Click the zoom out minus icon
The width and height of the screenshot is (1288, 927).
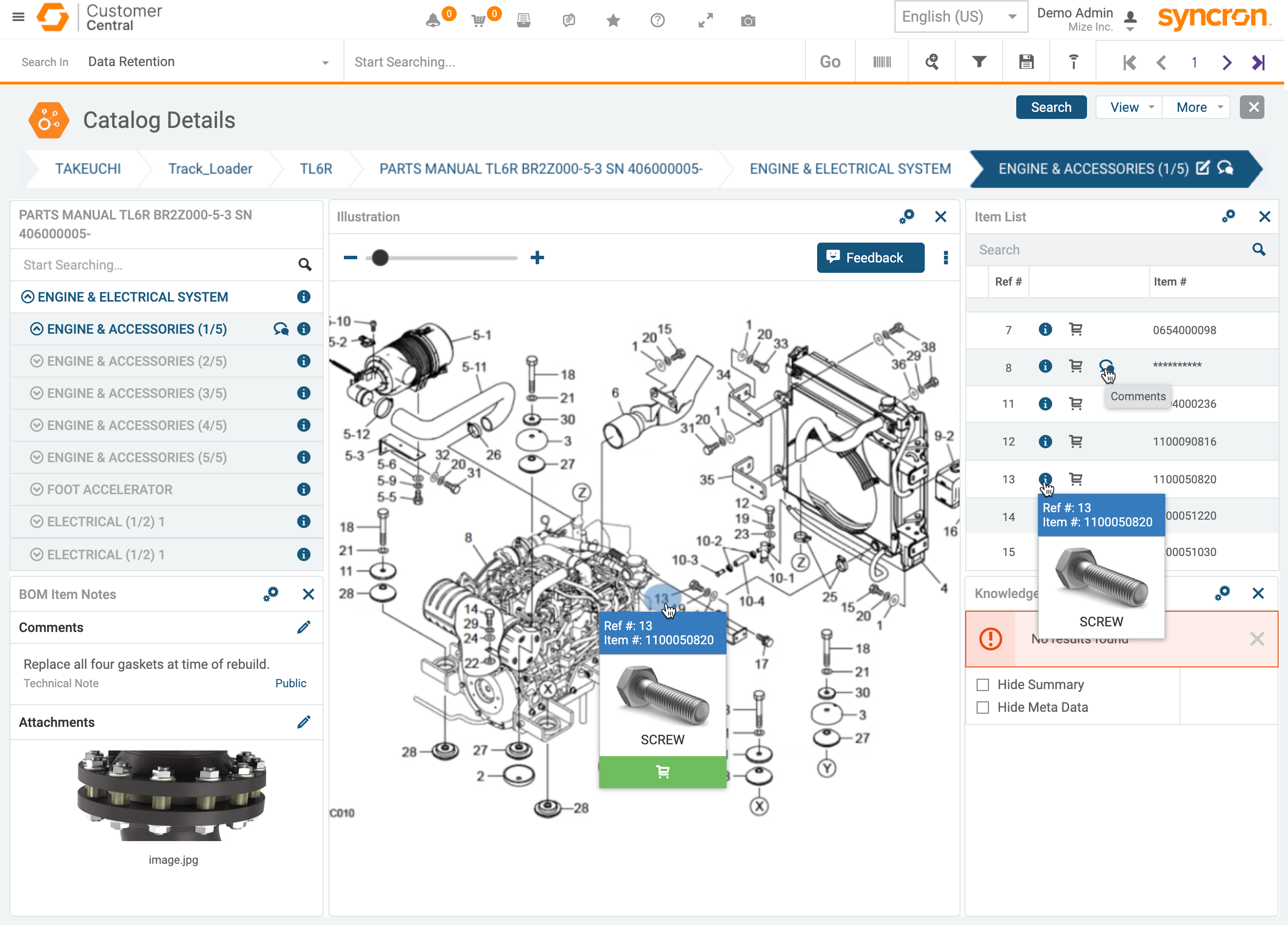click(x=350, y=258)
